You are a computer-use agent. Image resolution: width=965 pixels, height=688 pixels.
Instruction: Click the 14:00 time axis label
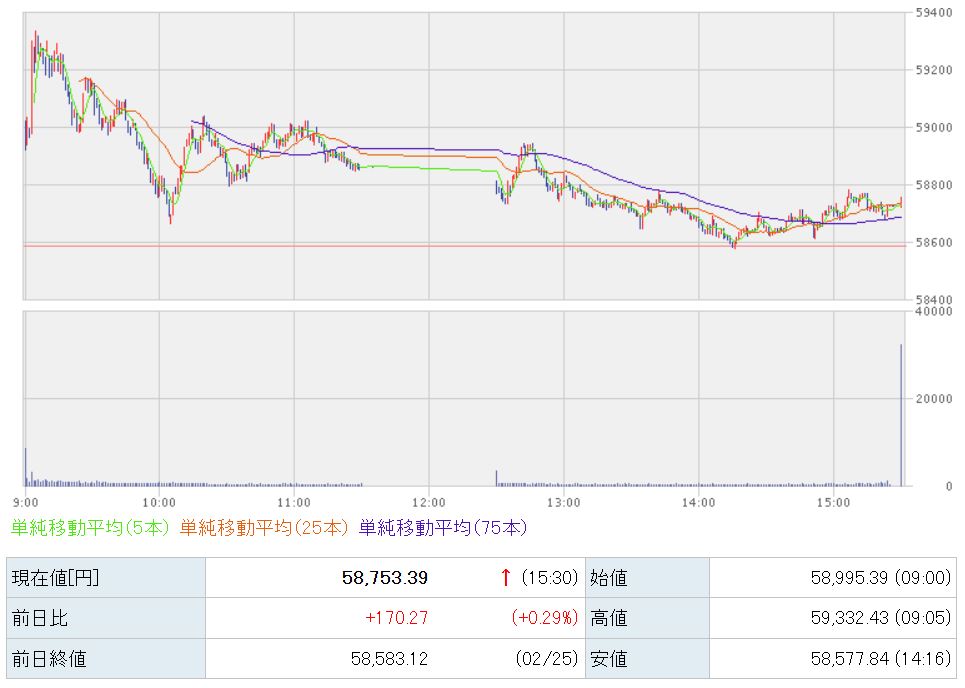[x=698, y=500]
